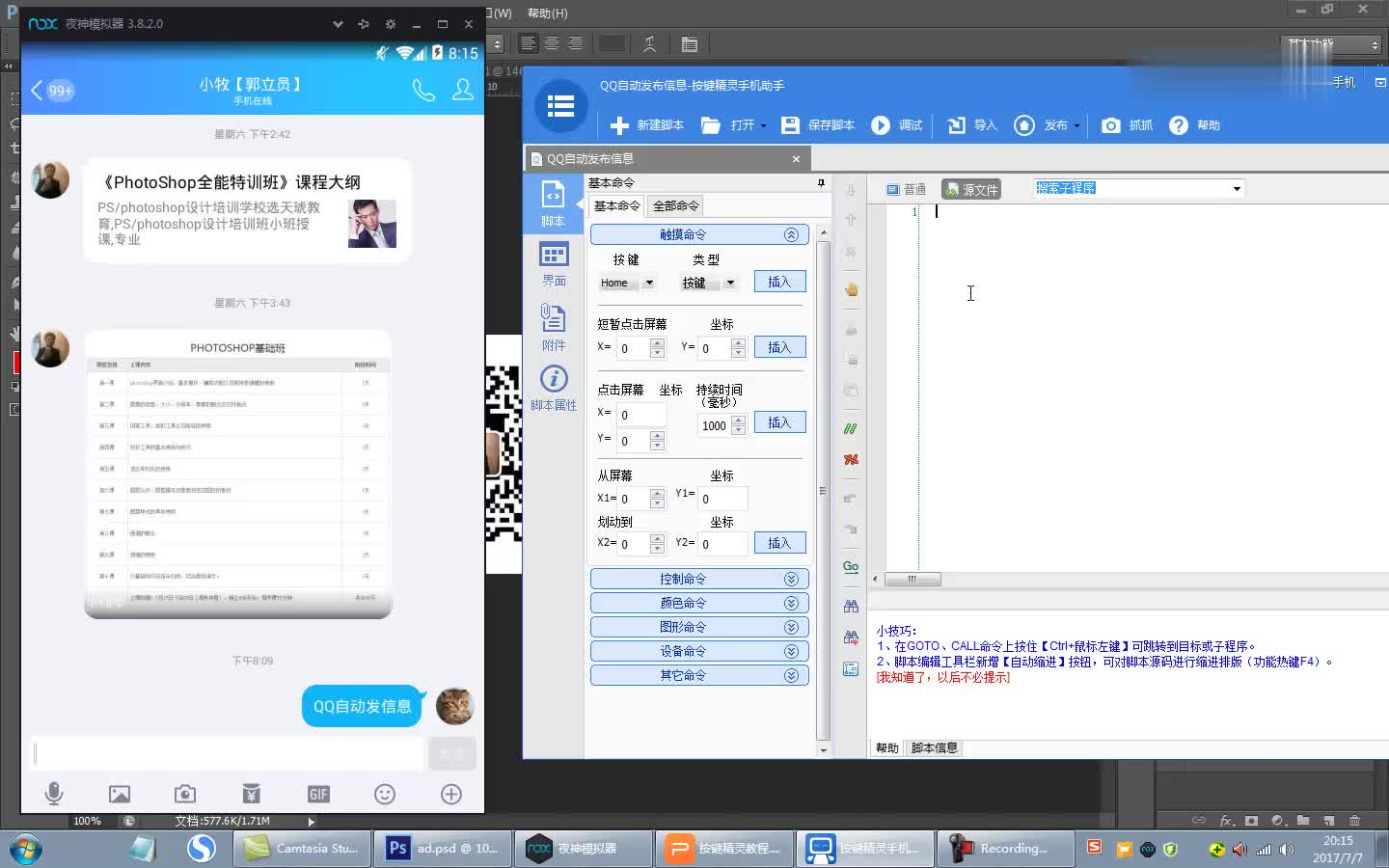The width and height of the screenshot is (1389, 868).
Task: Open 脚本属性 info icon
Action: coord(554,388)
